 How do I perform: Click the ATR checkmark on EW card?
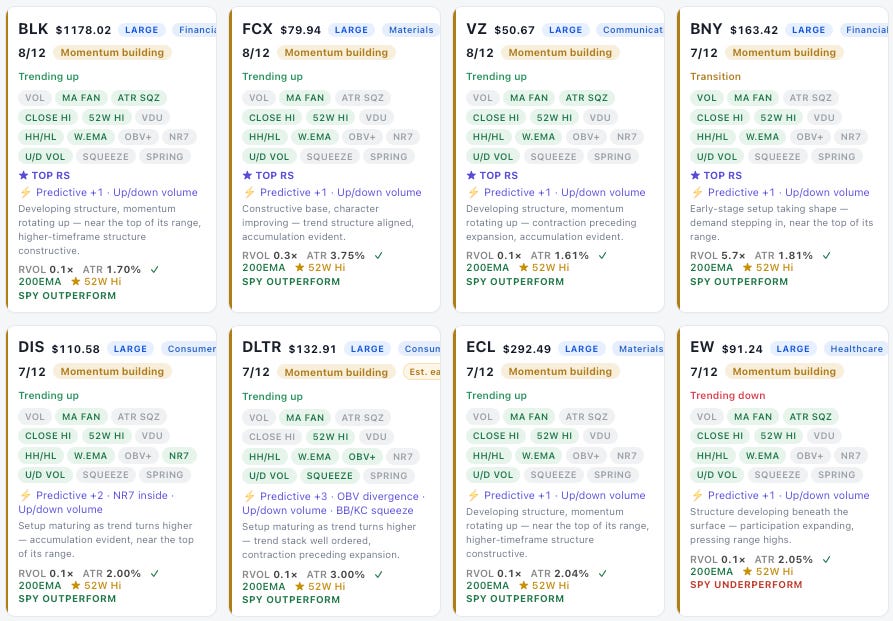click(826, 560)
